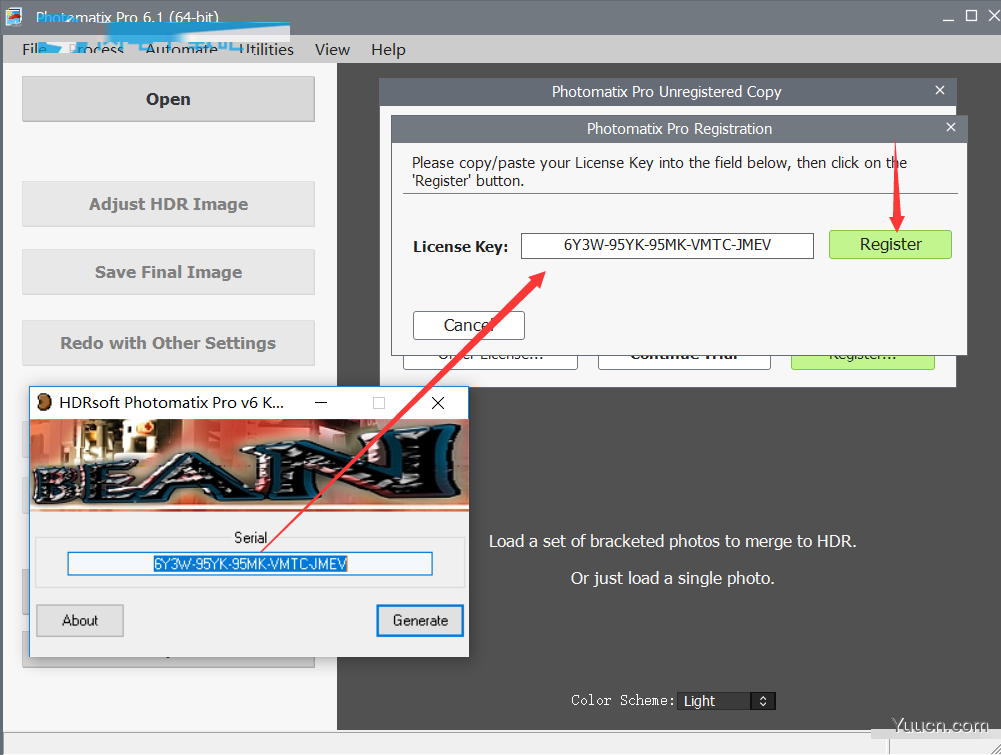Close the Unregistered Copy dialog

coord(940,90)
